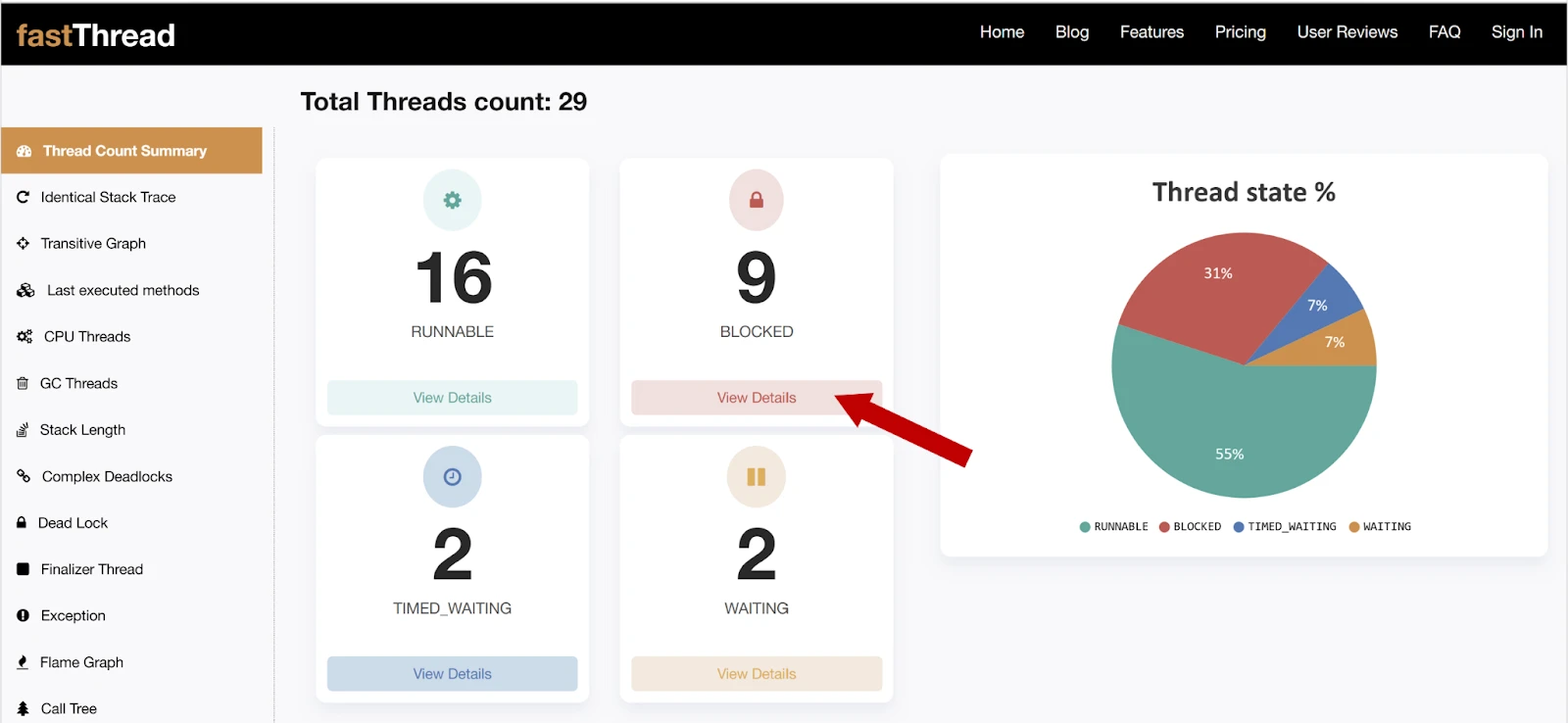The width and height of the screenshot is (1568, 723).
Task: Click the BLOCKED lock icon
Action: (756, 200)
